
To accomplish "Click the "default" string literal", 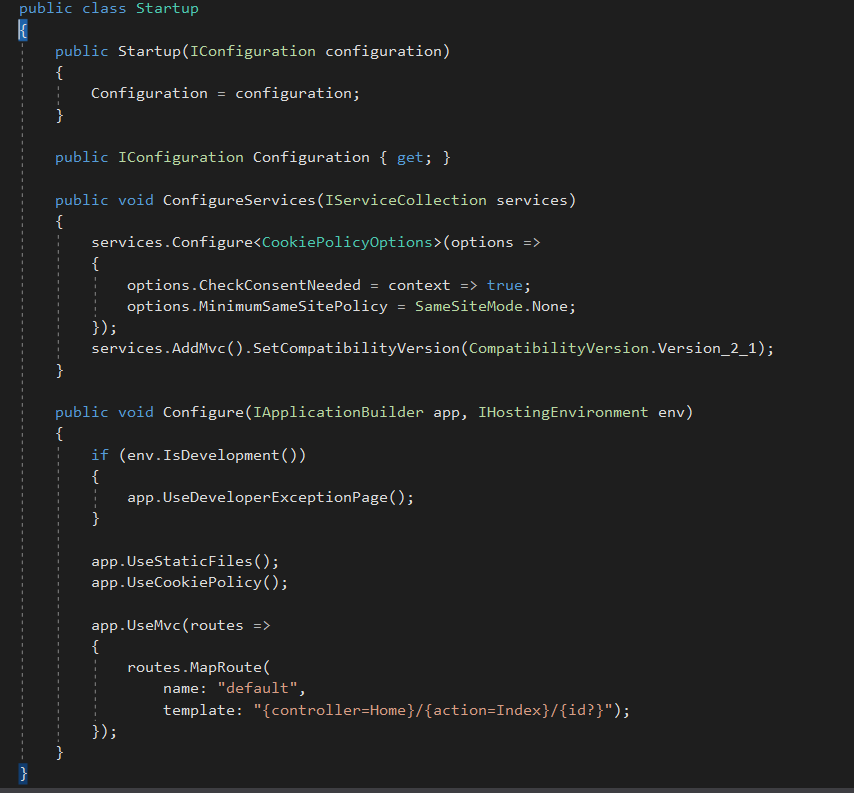I will [257, 688].
